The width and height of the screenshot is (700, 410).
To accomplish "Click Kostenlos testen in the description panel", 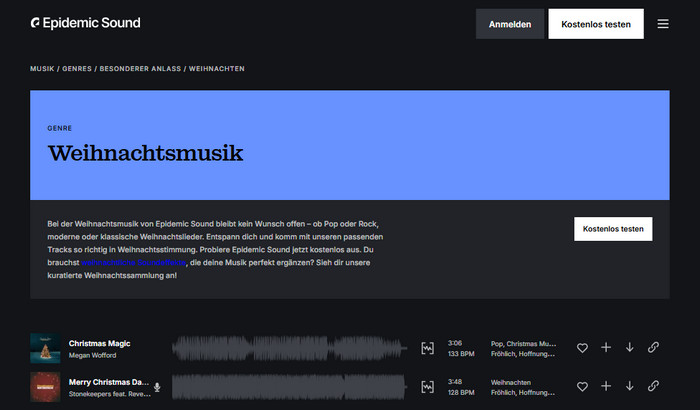I will [x=613, y=229].
